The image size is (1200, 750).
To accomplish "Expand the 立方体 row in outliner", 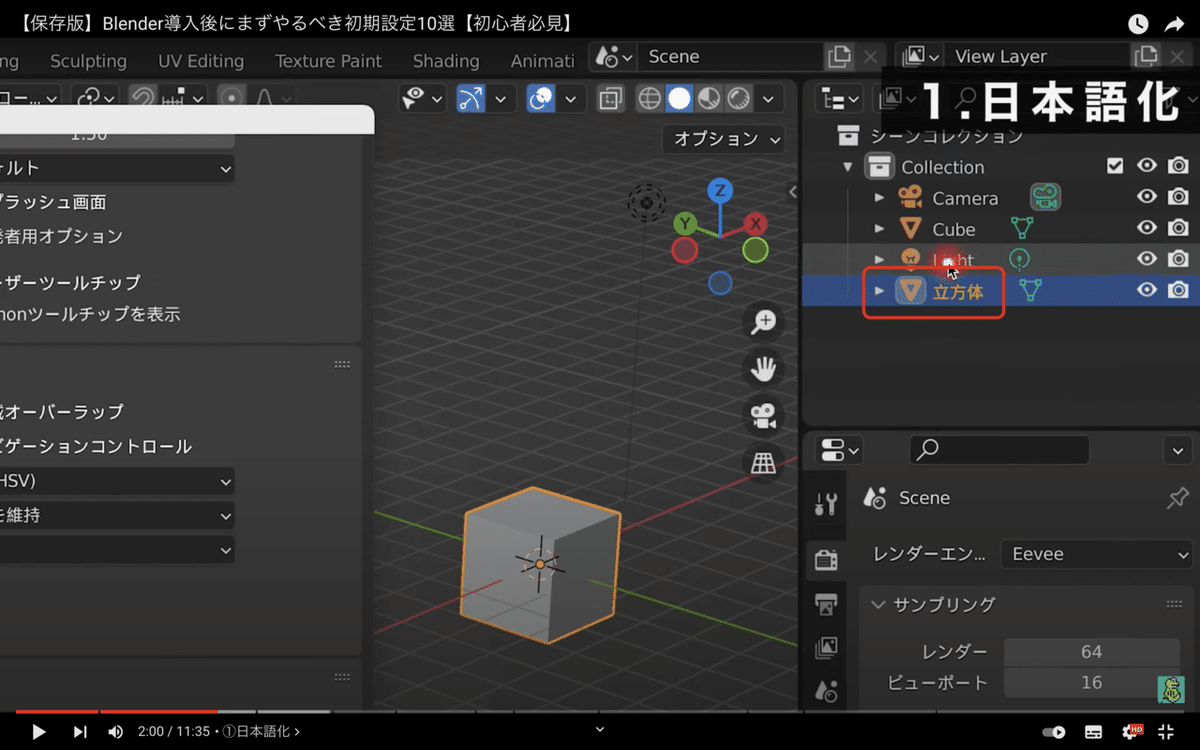I will (880, 291).
